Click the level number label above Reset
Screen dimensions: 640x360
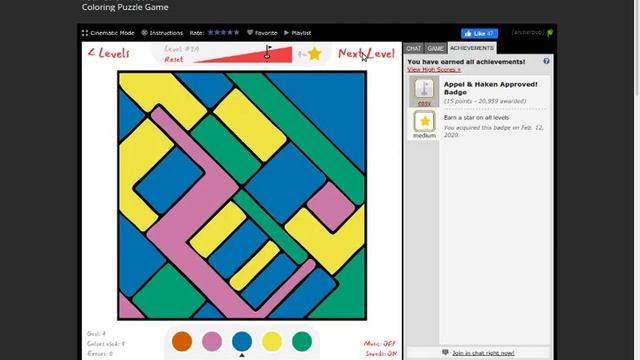[x=182, y=49]
